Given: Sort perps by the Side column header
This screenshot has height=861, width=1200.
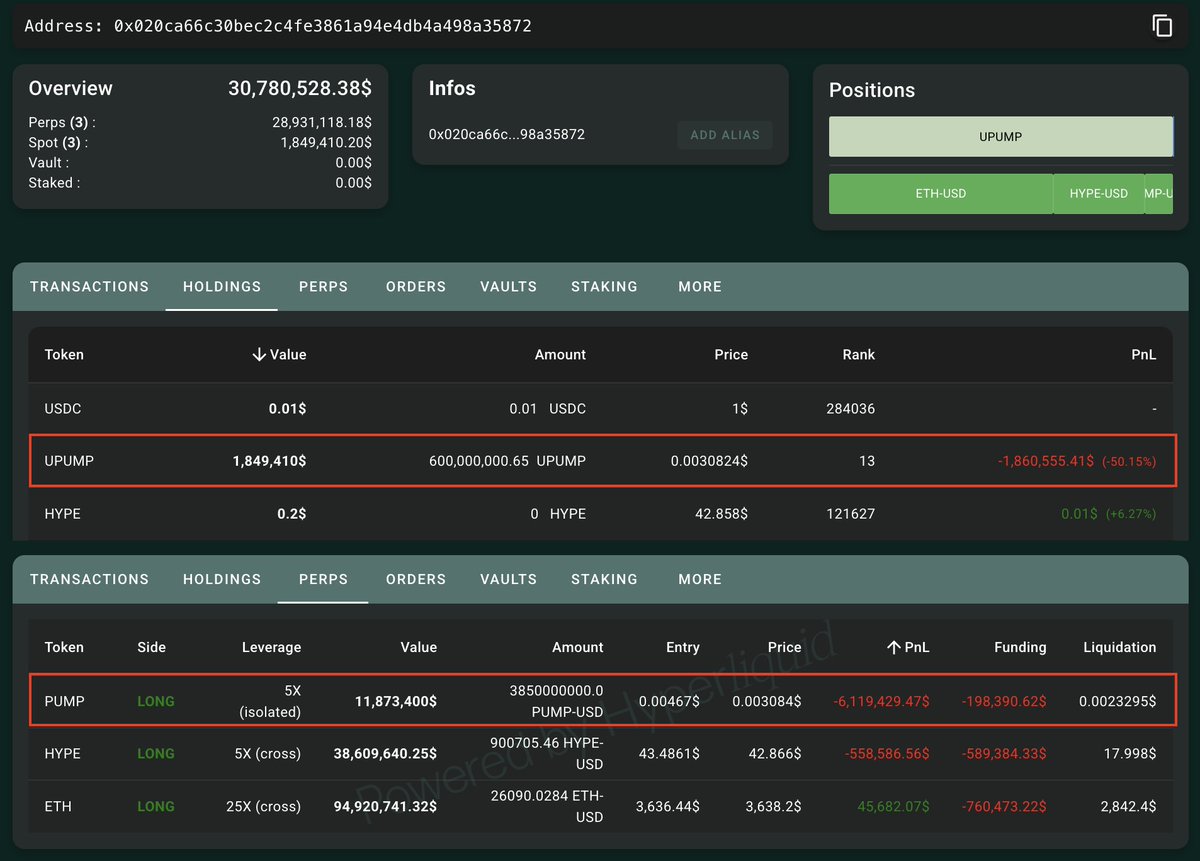Looking at the screenshot, I should tap(152, 647).
